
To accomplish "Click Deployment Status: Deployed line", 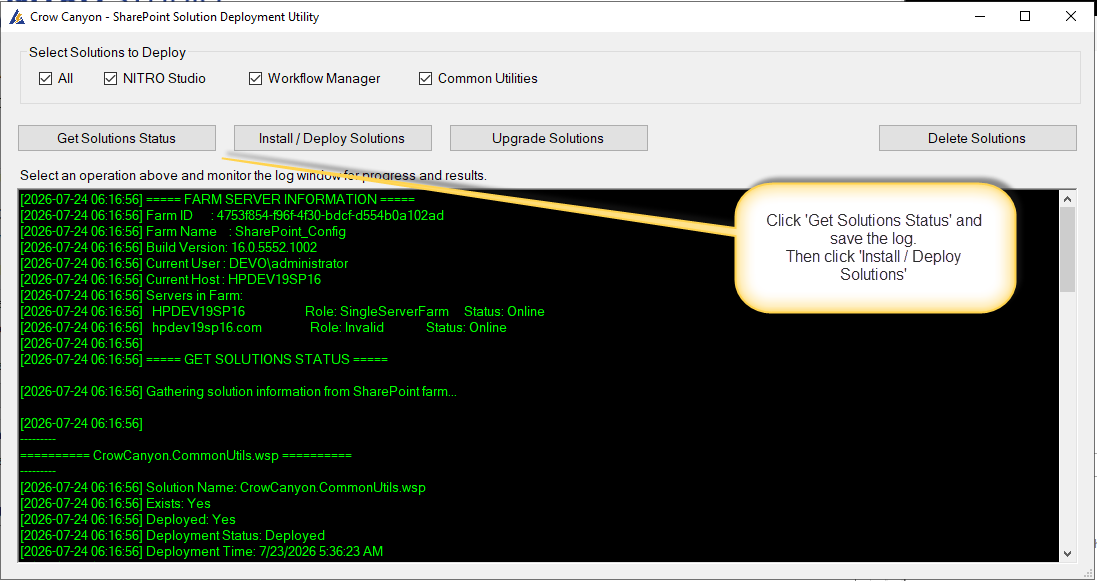I will coord(172,536).
